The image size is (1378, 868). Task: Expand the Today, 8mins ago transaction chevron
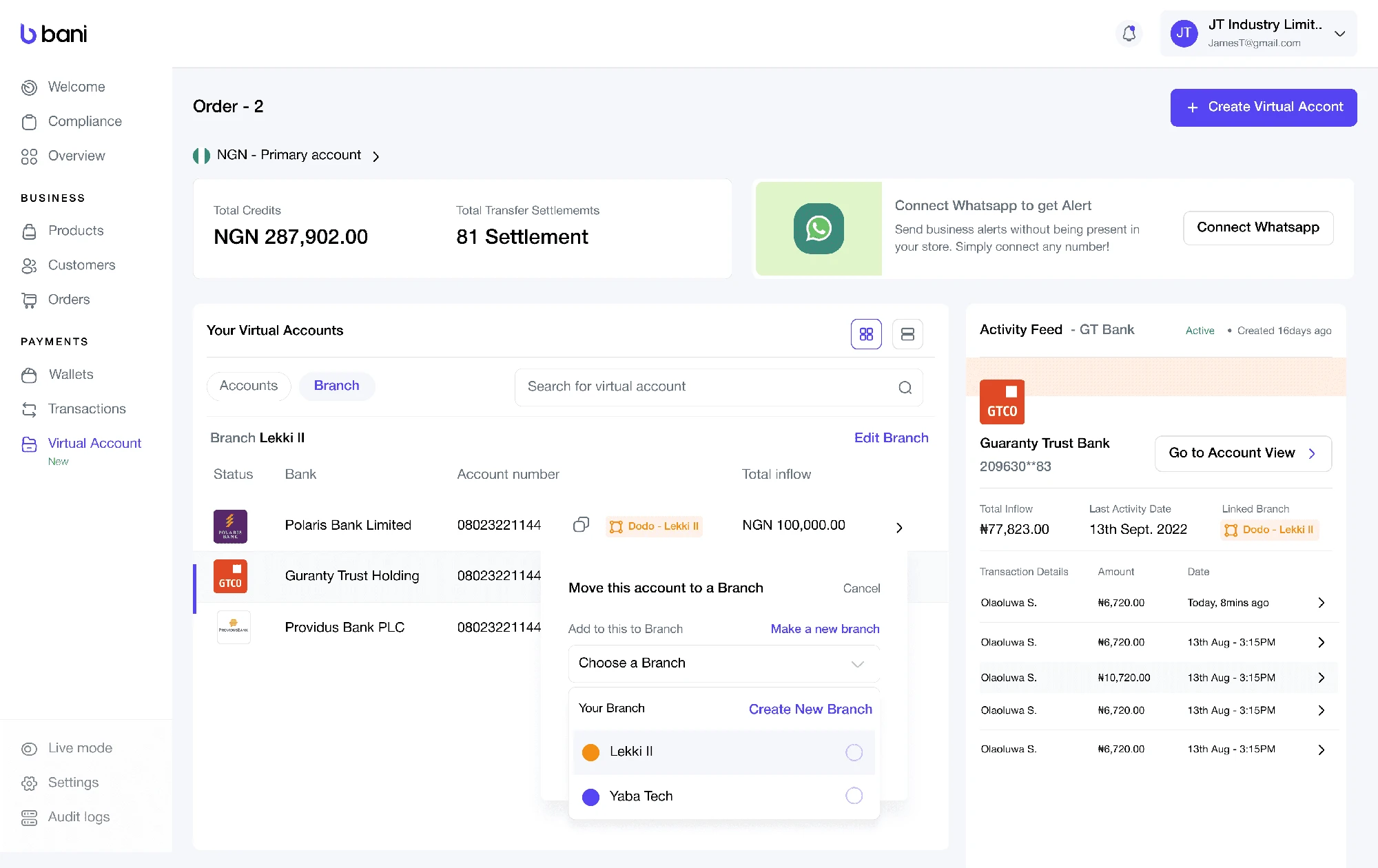point(1321,603)
